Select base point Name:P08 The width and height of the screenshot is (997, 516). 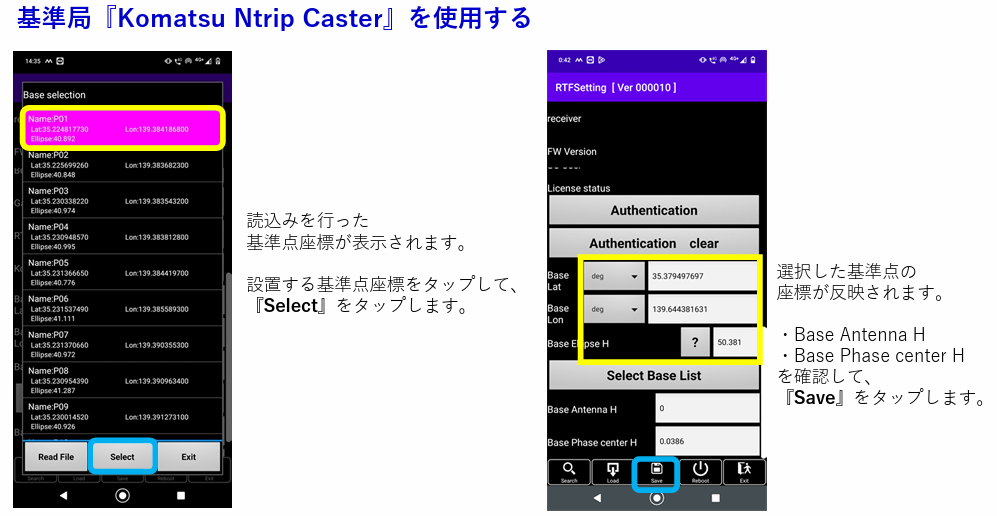(x=123, y=381)
